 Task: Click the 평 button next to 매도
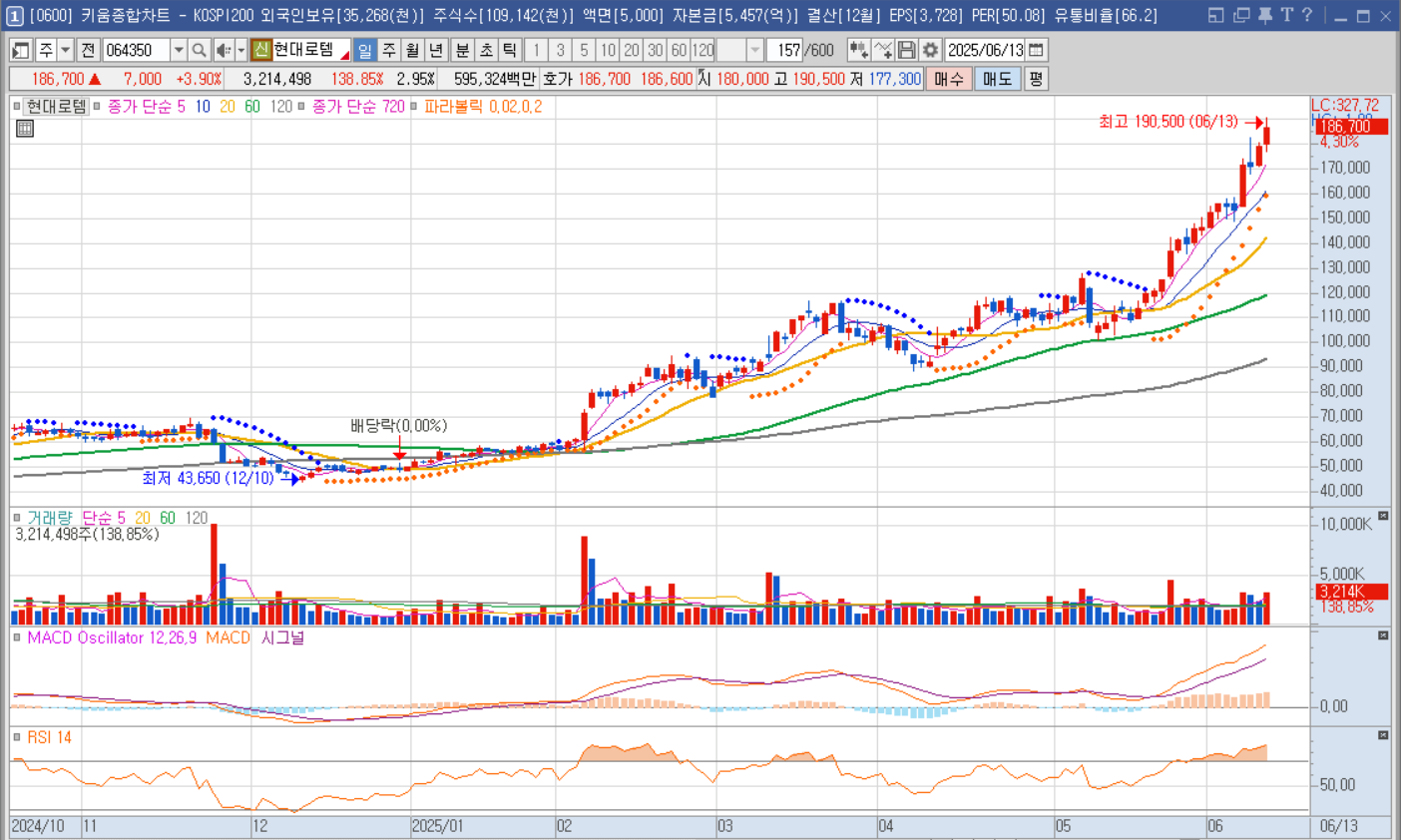pyautogui.click(x=1035, y=79)
